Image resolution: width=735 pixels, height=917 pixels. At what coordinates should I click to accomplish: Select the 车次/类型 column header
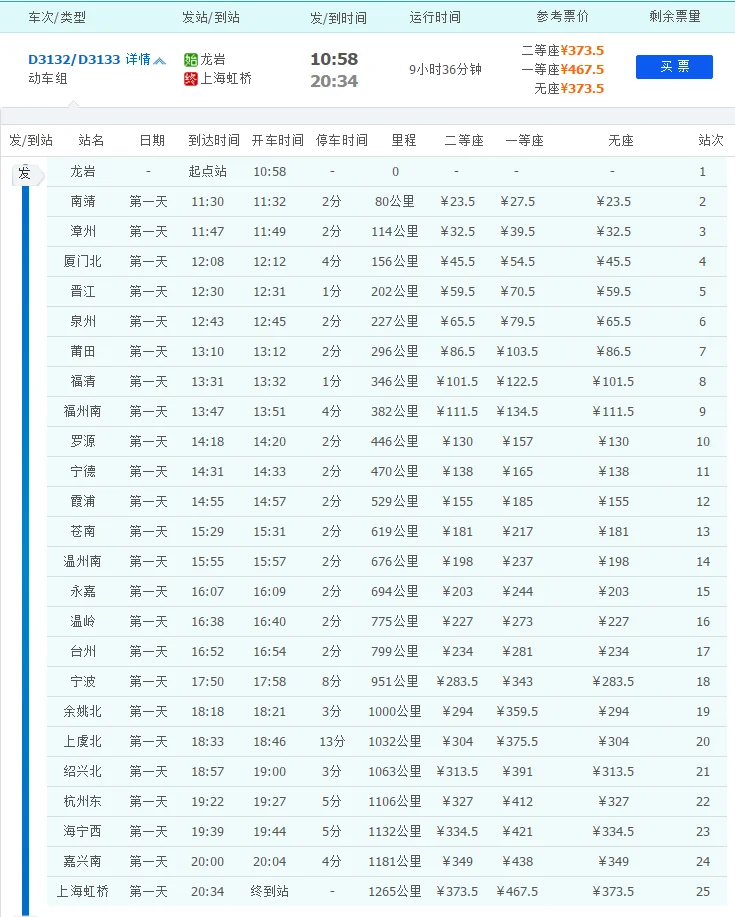pyautogui.click(x=57, y=18)
